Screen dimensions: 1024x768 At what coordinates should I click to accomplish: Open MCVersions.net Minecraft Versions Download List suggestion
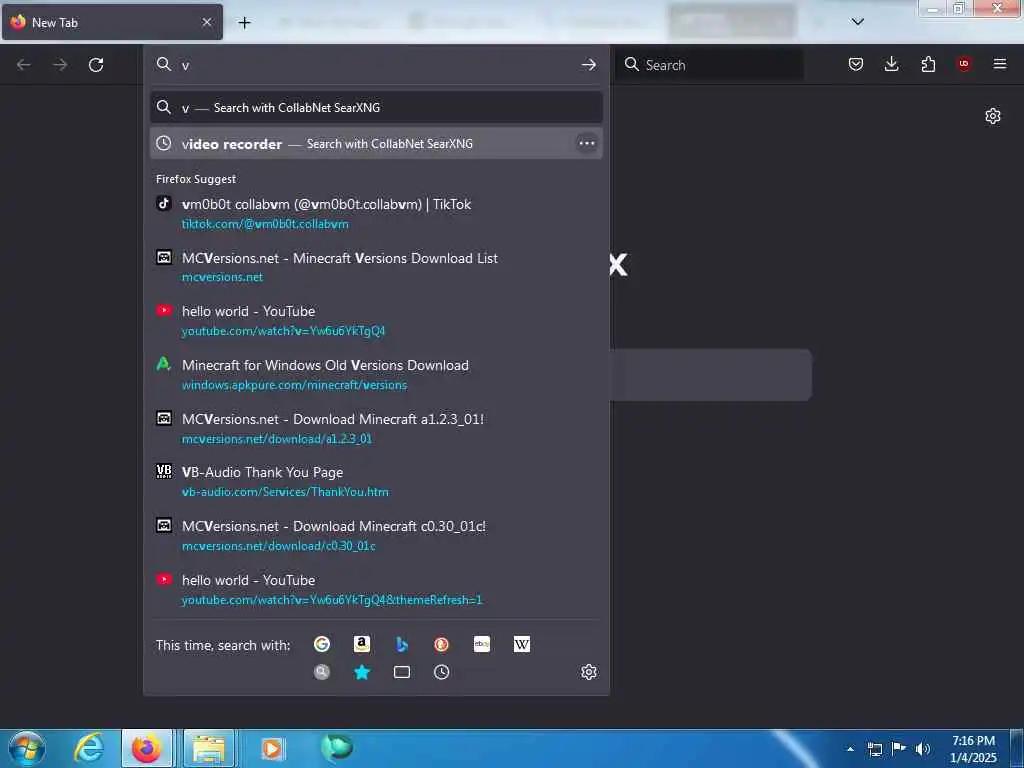(376, 266)
